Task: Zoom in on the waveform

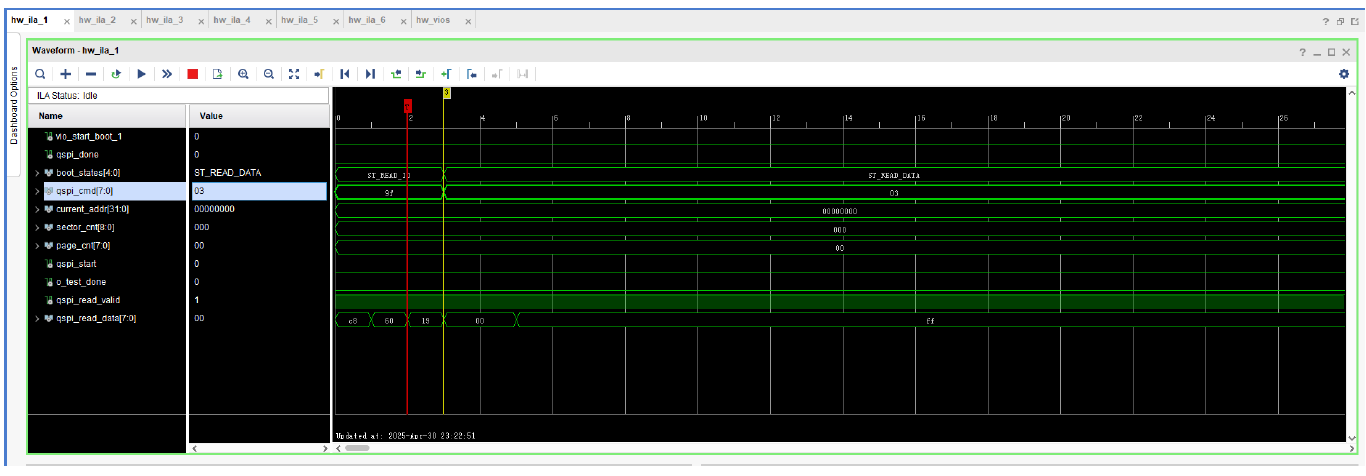Action: click(x=243, y=74)
